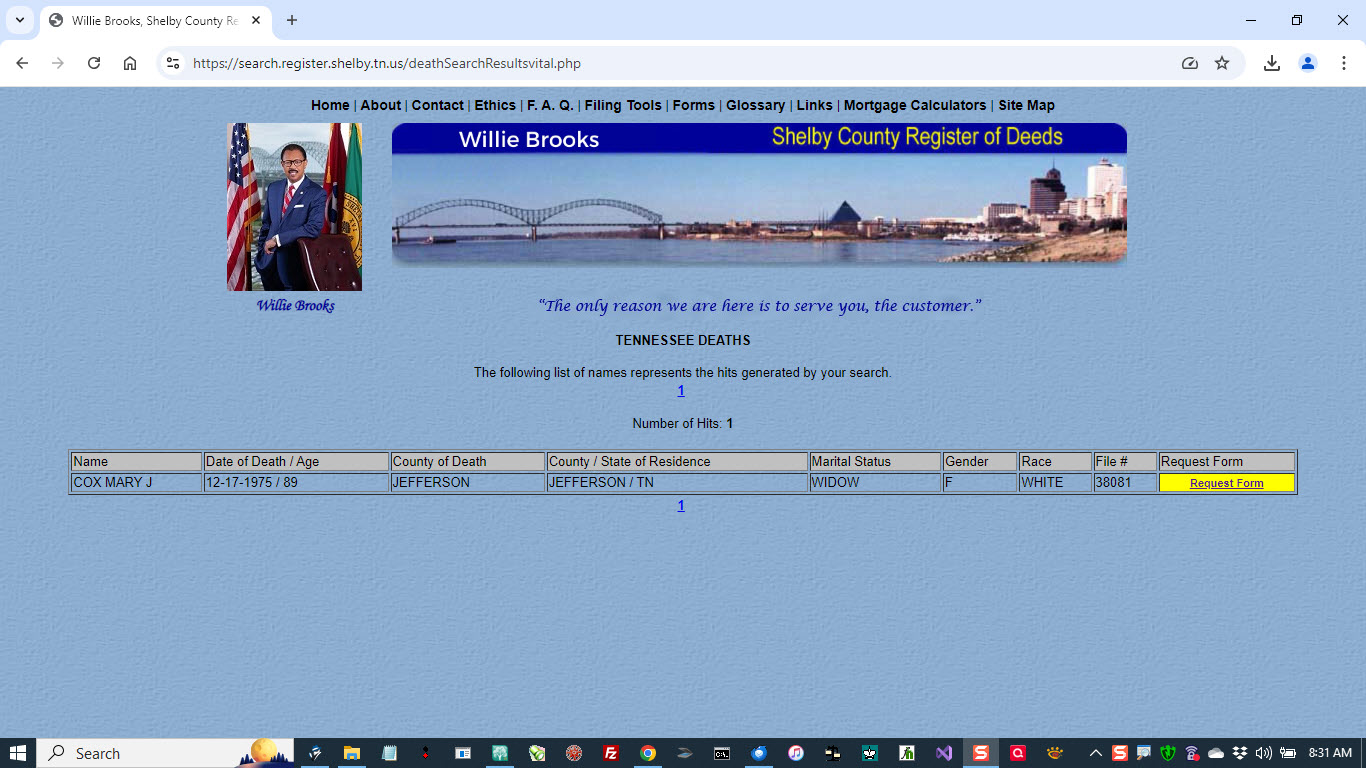Image resolution: width=1366 pixels, height=768 pixels.
Task: Open a new browser tab
Action: [292, 20]
